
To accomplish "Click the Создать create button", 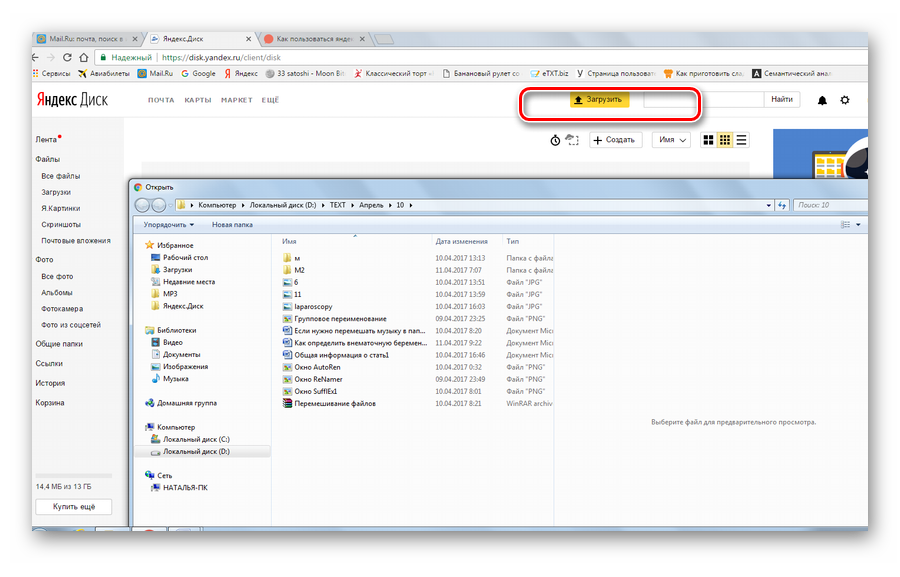I will coord(615,140).
